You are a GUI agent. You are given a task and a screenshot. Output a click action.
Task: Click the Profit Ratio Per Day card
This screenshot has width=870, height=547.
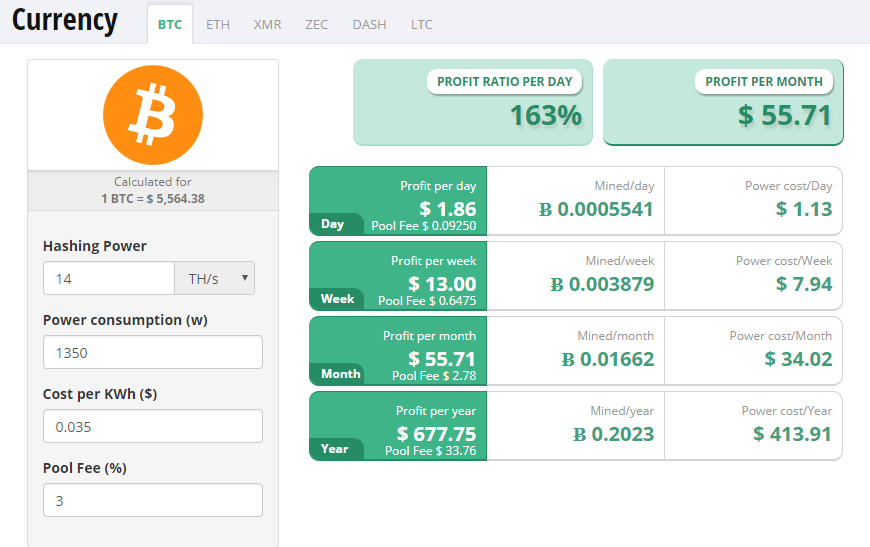tap(473, 103)
